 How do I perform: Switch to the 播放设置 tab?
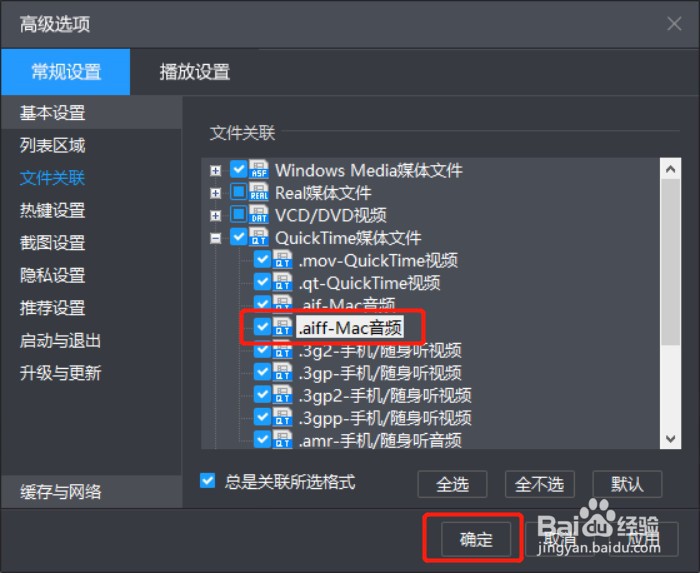click(195, 72)
